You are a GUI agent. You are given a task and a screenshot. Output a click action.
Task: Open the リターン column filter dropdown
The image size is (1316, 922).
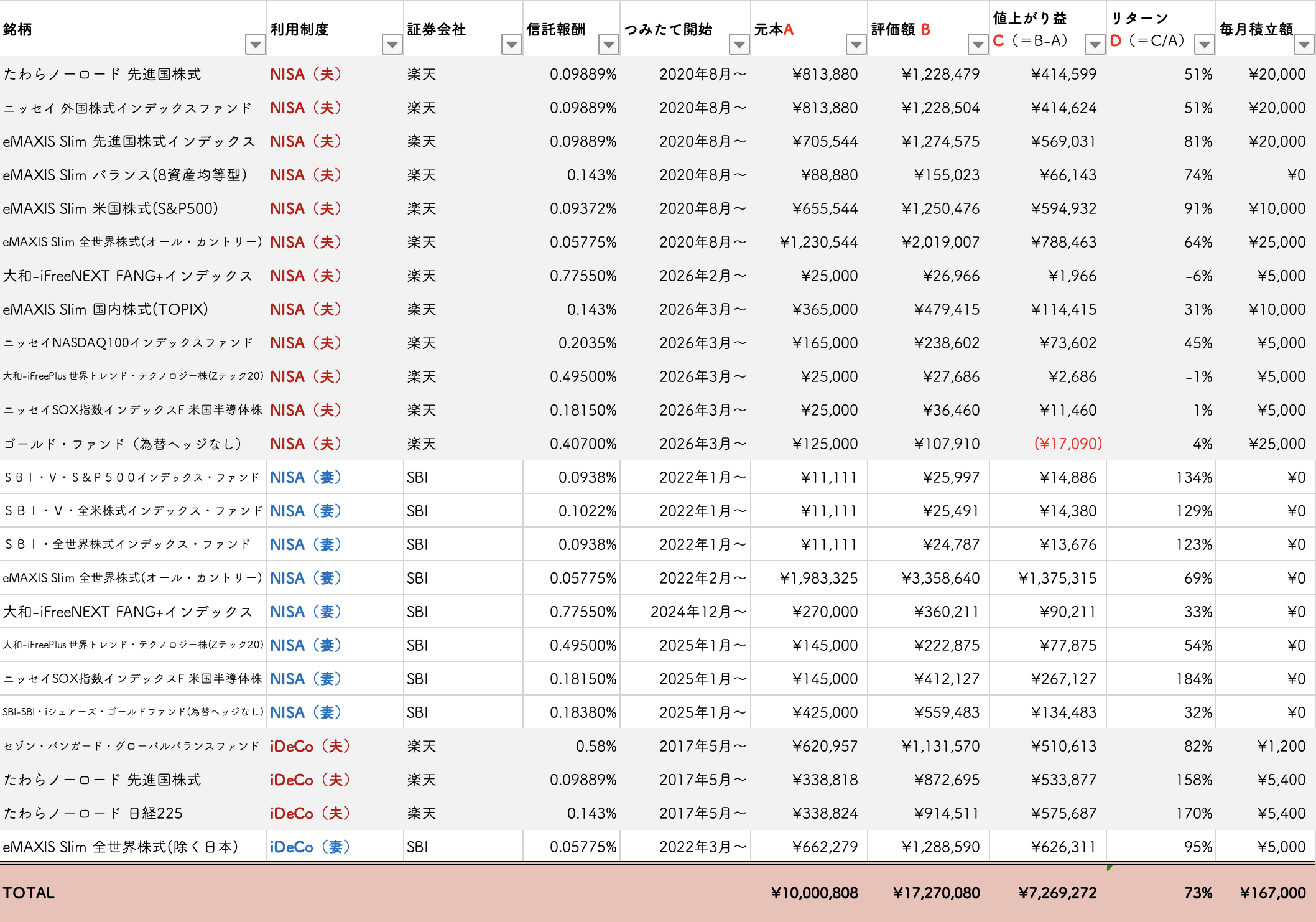[1204, 45]
